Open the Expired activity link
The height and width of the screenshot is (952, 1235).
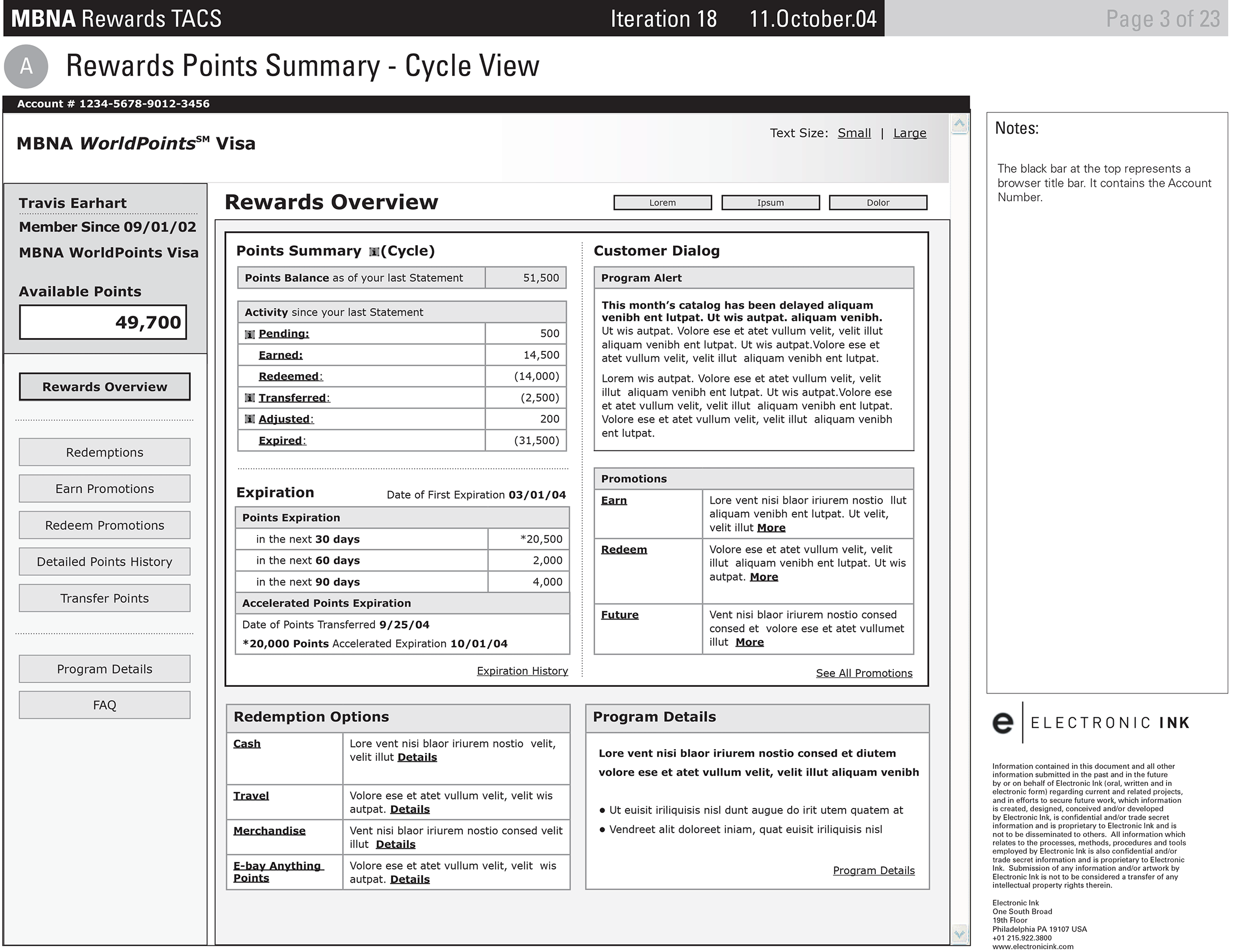(281, 440)
